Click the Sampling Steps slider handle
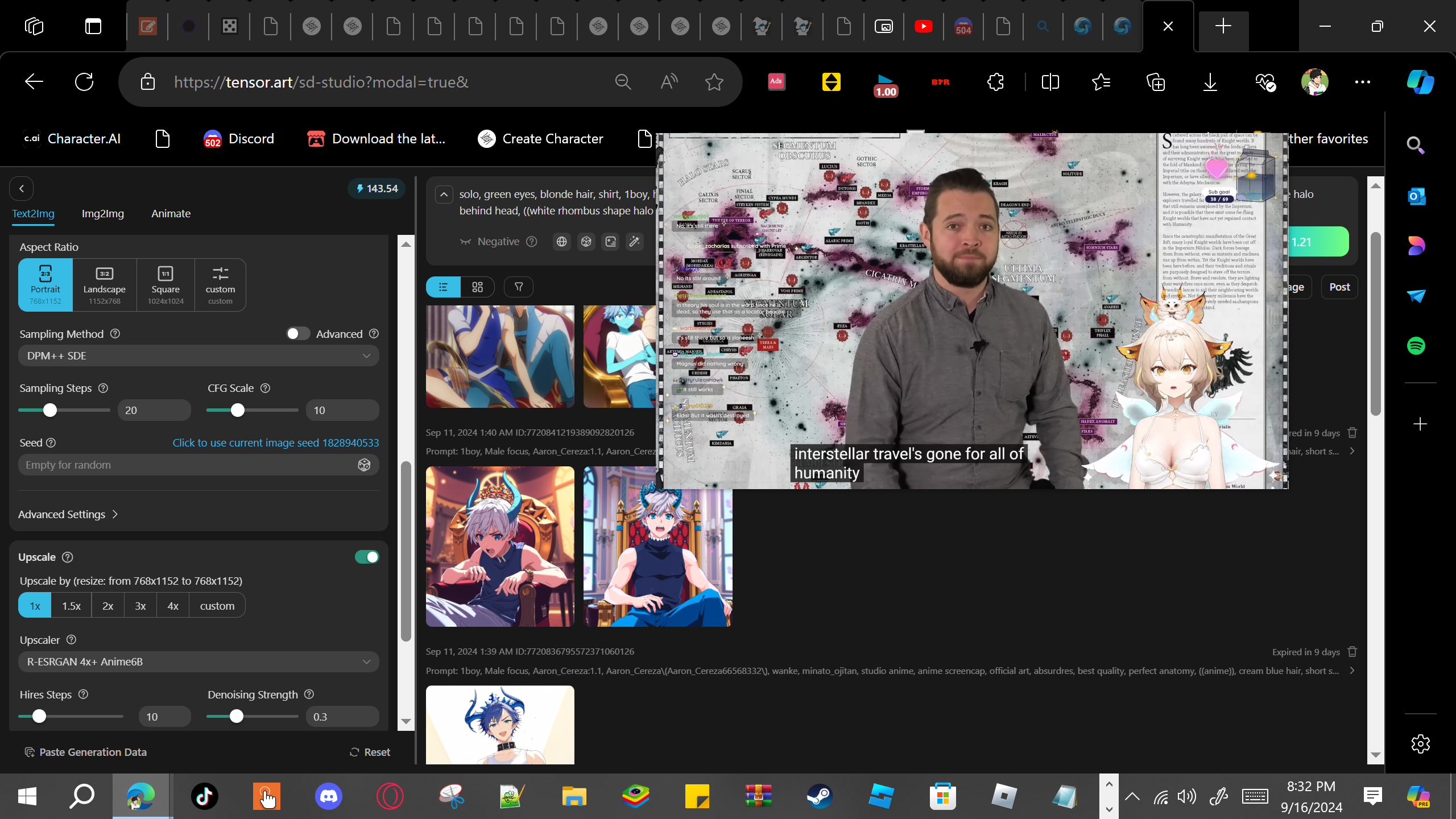The image size is (1456, 819). [50, 410]
